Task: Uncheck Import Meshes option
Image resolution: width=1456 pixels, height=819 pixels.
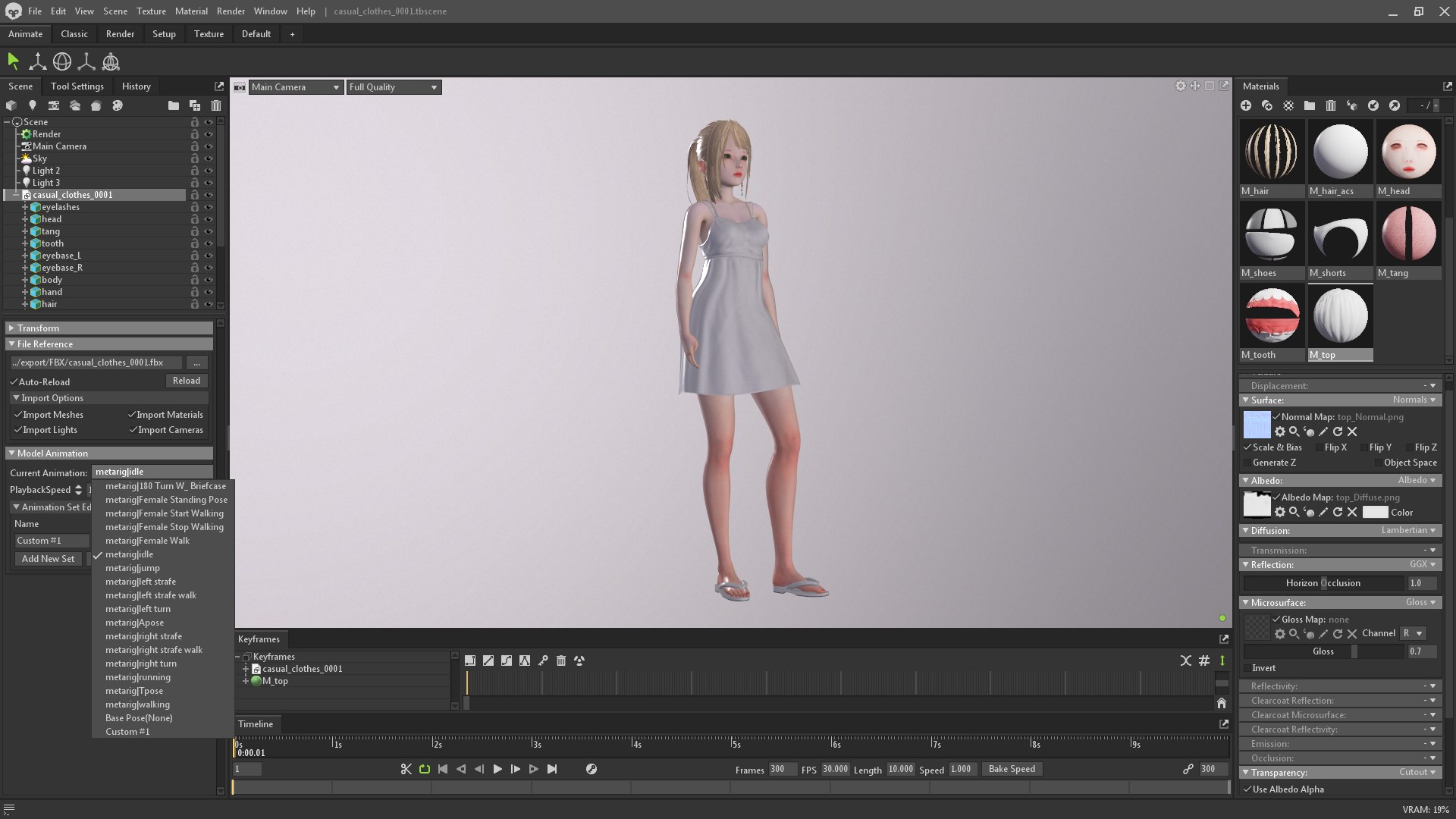Action: pos(18,414)
